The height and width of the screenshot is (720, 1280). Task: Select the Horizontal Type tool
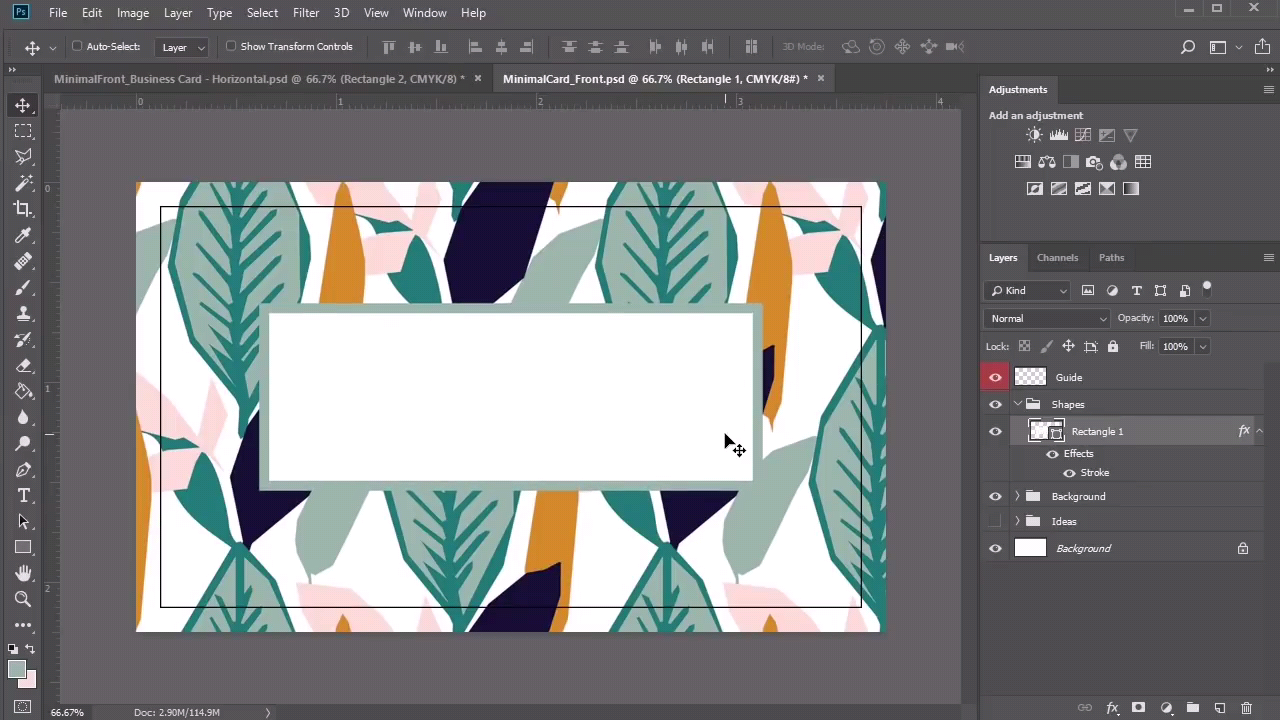pyautogui.click(x=23, y=496)
